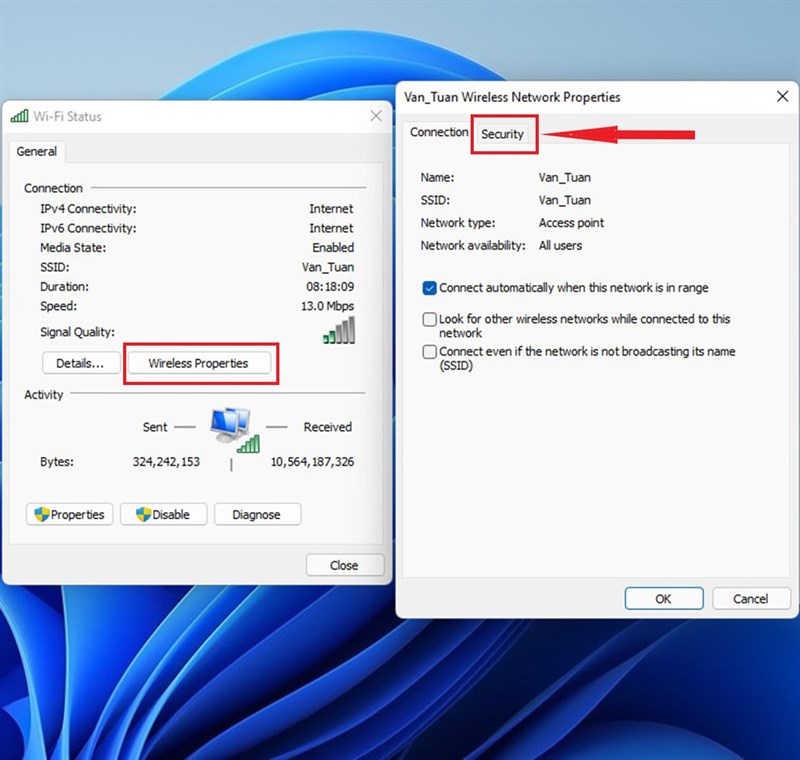
Task: Close the Van_Tuan Wireless Network Properties dialog
Action: 782,96
